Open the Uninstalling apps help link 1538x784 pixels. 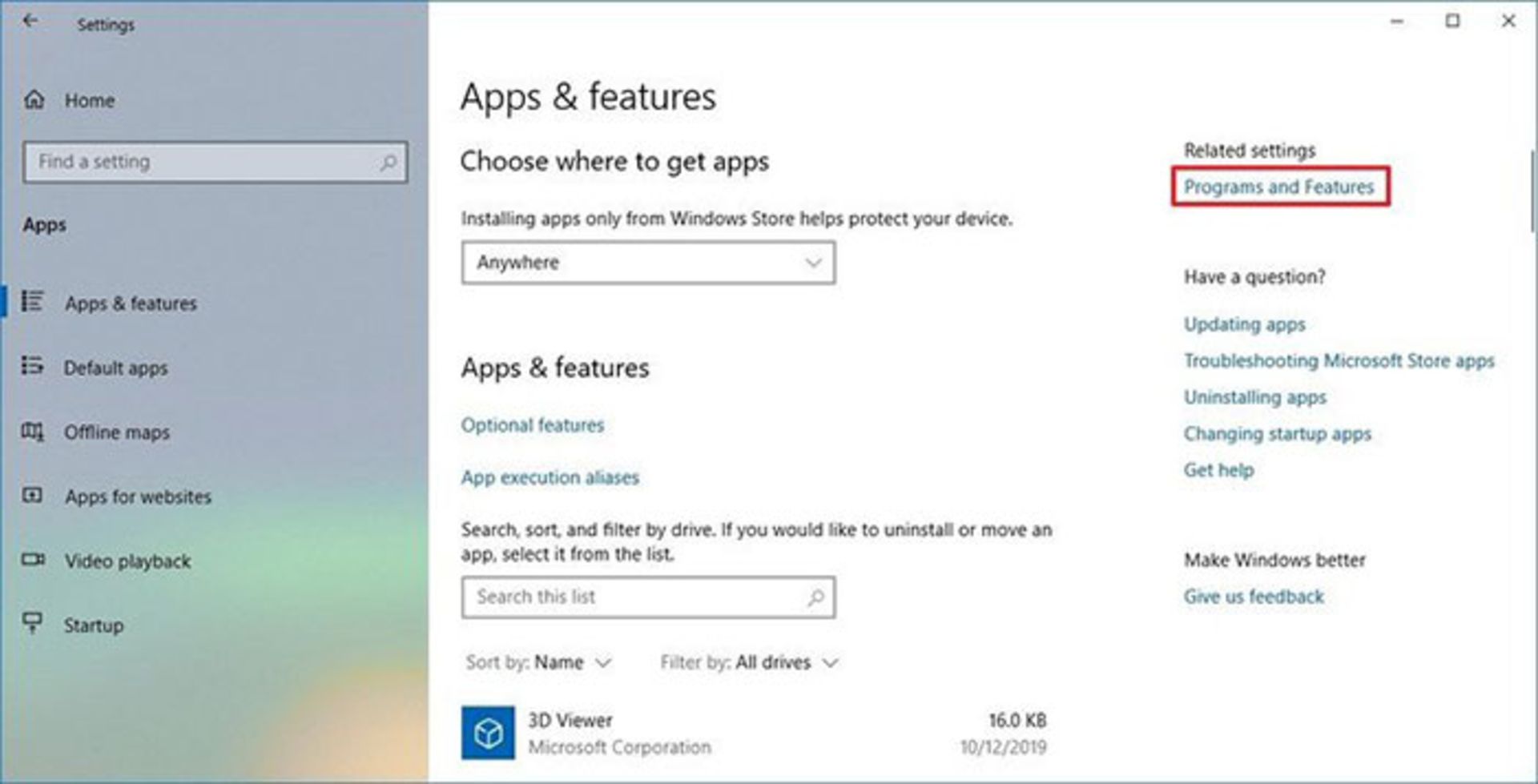point(1254,397)
